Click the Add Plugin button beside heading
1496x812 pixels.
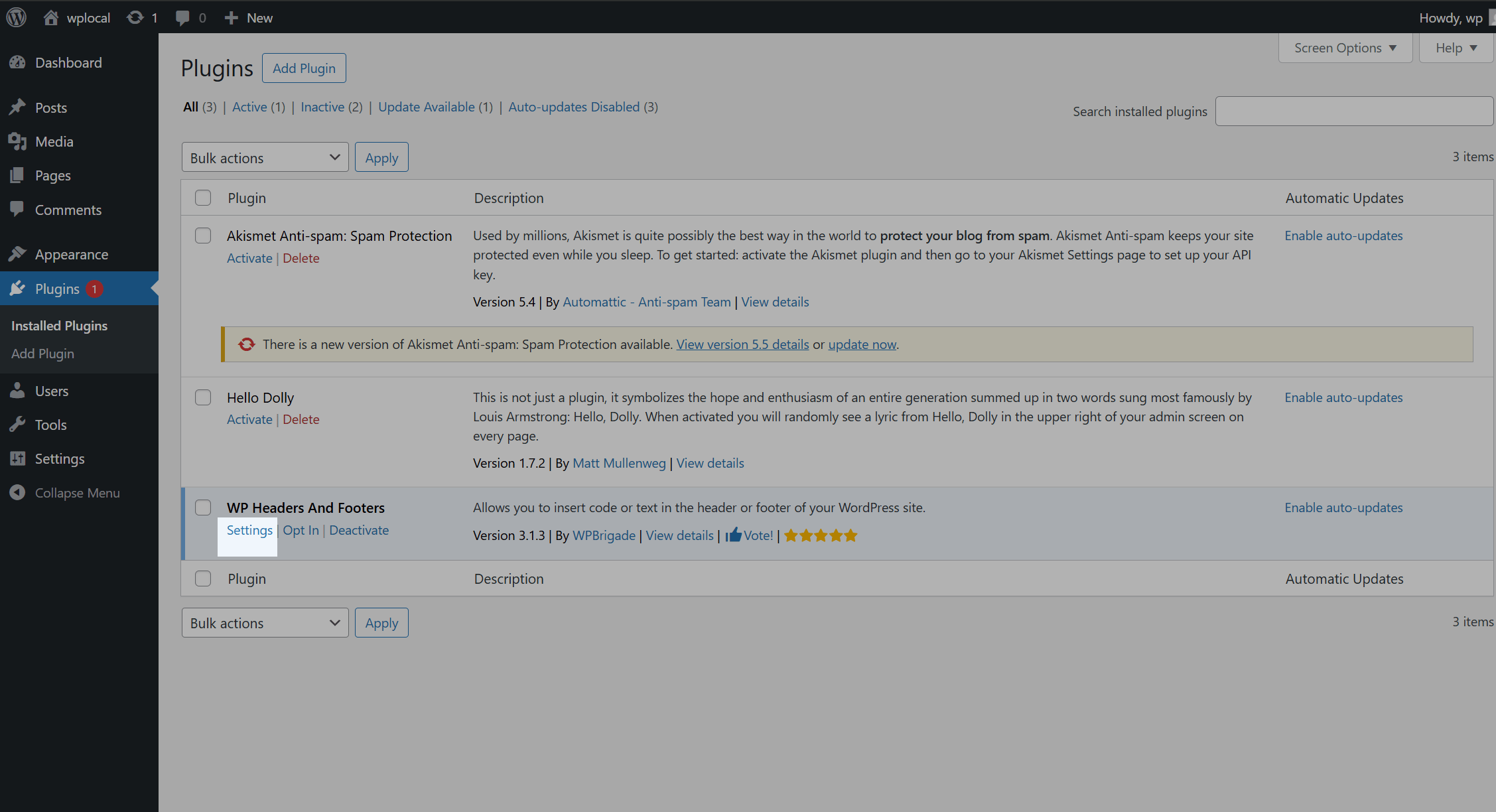coord(304,68)
